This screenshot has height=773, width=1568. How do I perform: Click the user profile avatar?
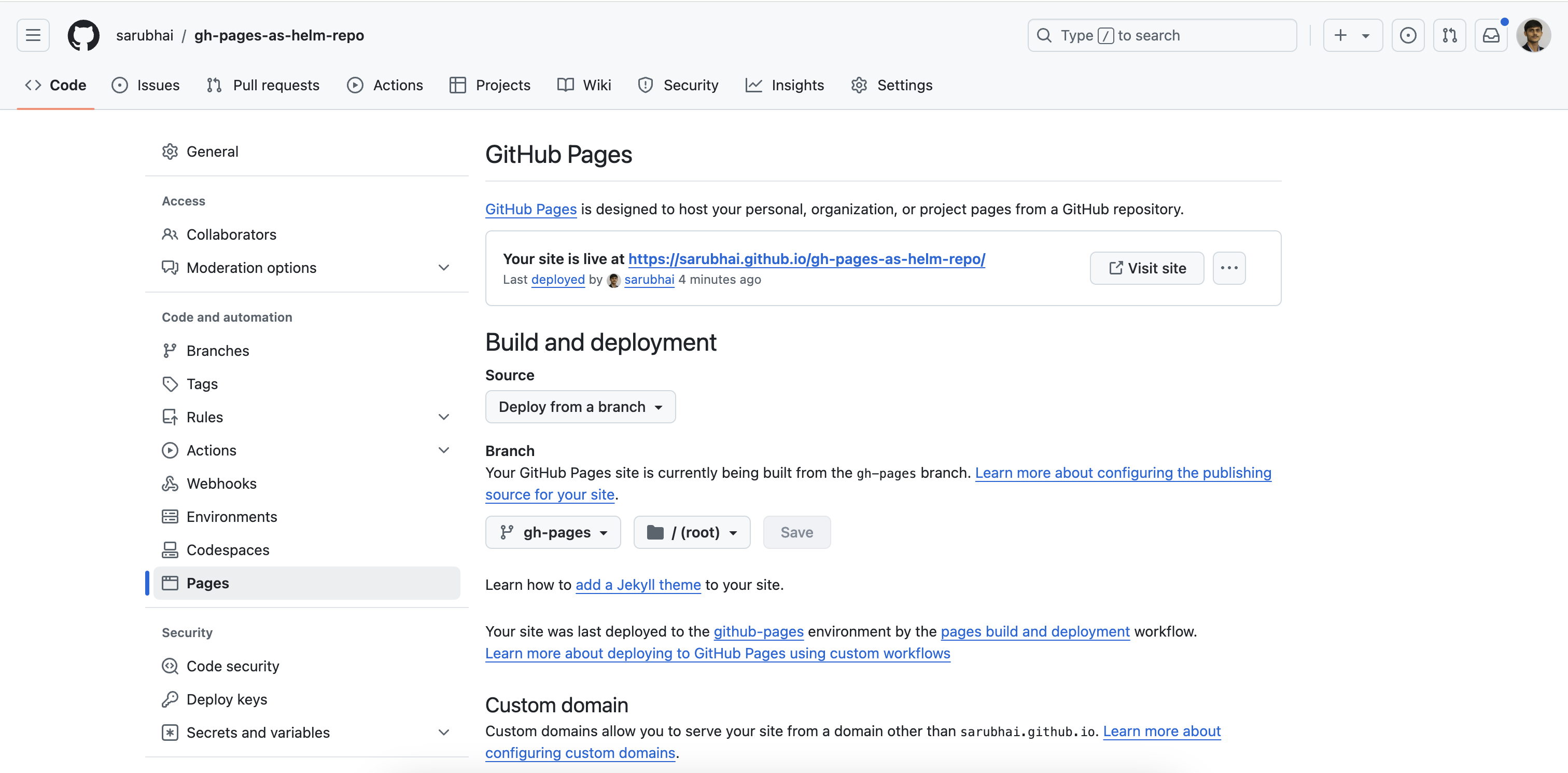(x=1533, y=35)
